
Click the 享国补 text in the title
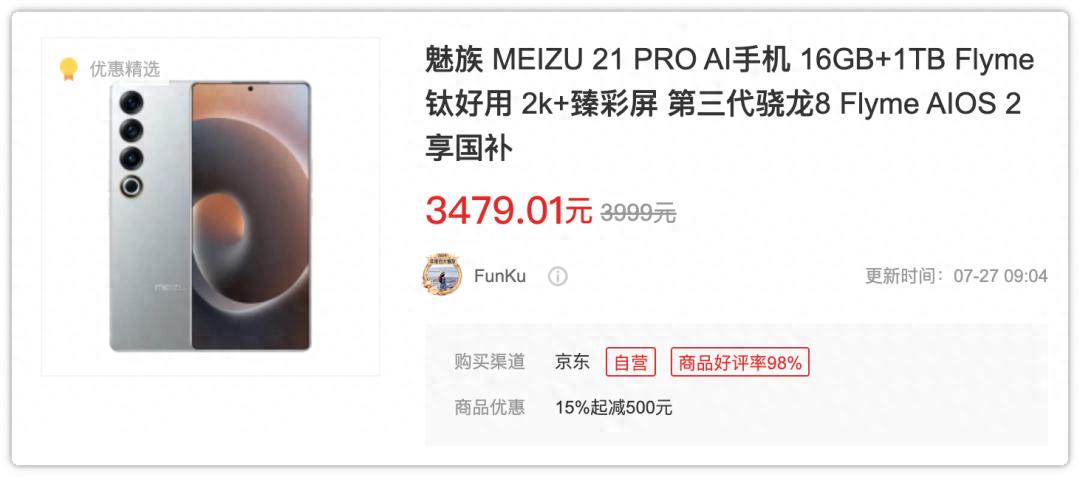[x=469, y=149]
